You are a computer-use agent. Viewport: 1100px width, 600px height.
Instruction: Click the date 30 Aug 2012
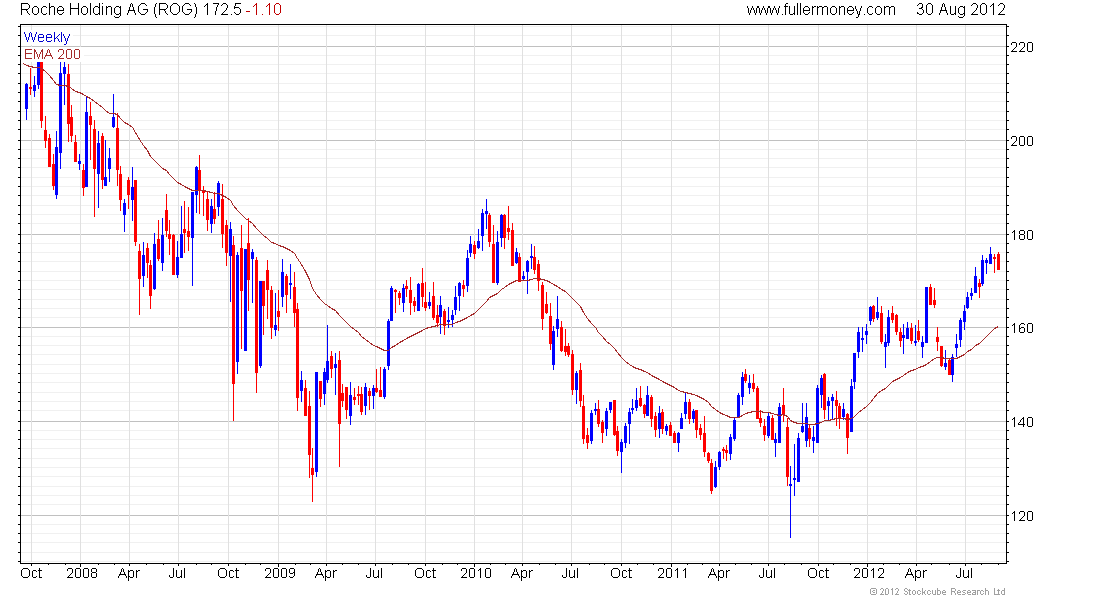[x=960, y=10]
